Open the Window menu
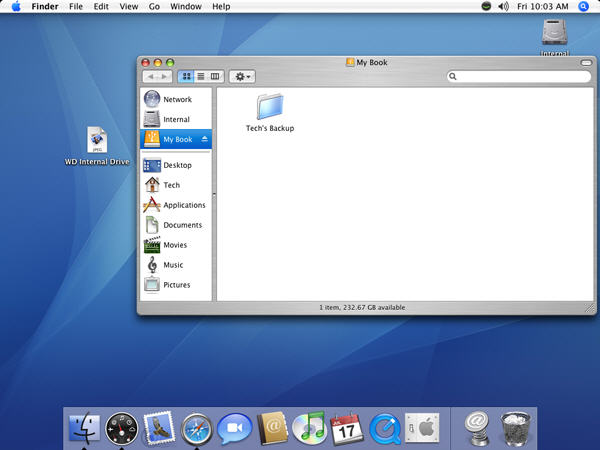 (x=186, y=7)
